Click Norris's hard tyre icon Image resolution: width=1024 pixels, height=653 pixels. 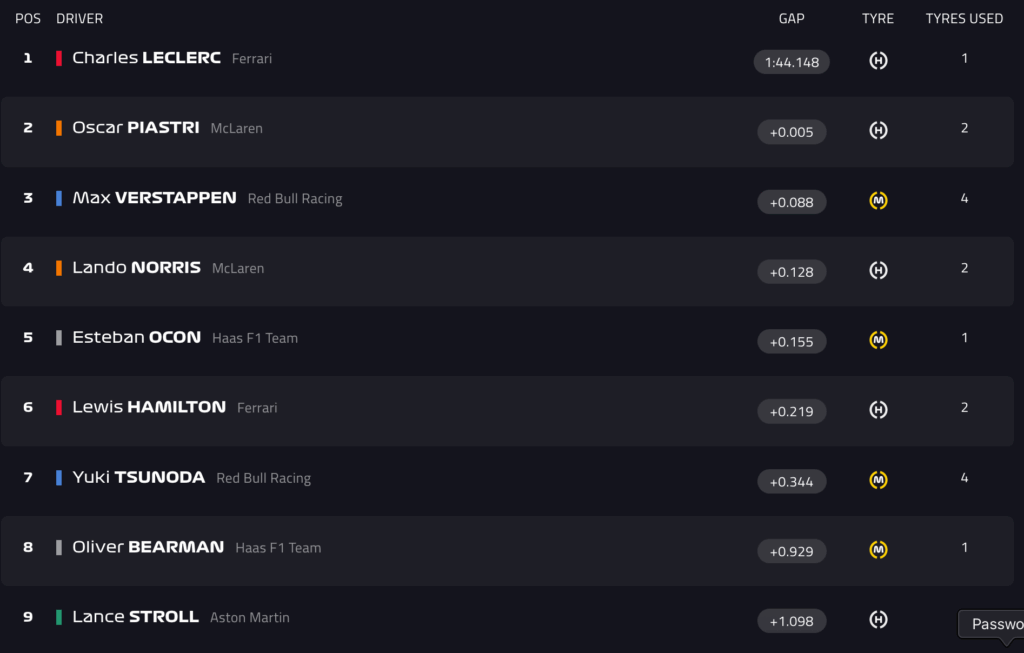pos(878,270)
